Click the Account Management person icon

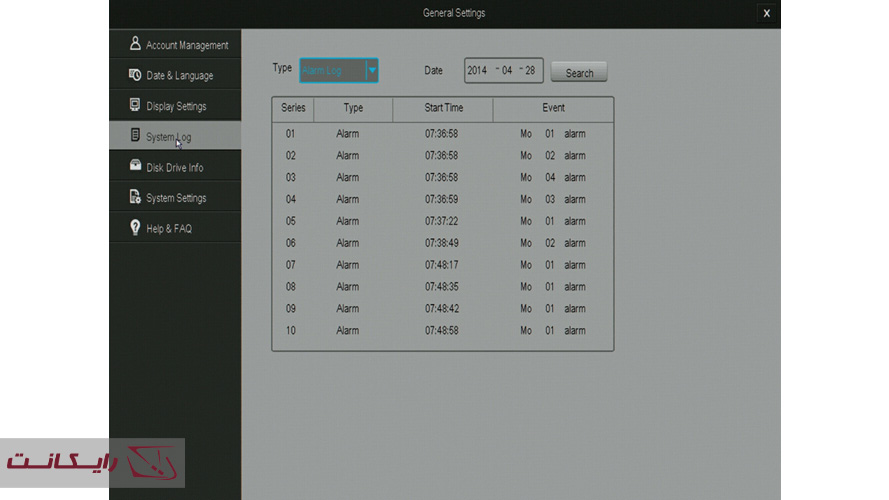(135, 45)
